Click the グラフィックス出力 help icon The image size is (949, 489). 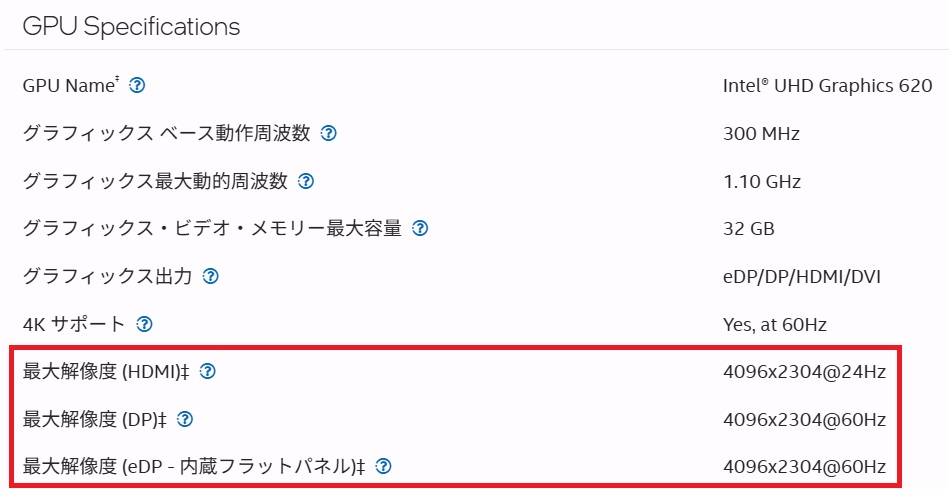coord(210,277)
